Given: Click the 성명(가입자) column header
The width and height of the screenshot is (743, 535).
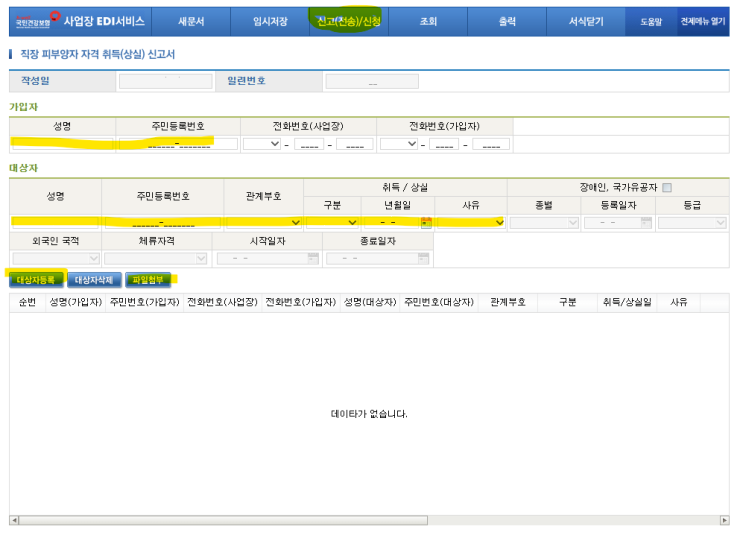Looking at the screenshot, I should click(x=76, y=302).
